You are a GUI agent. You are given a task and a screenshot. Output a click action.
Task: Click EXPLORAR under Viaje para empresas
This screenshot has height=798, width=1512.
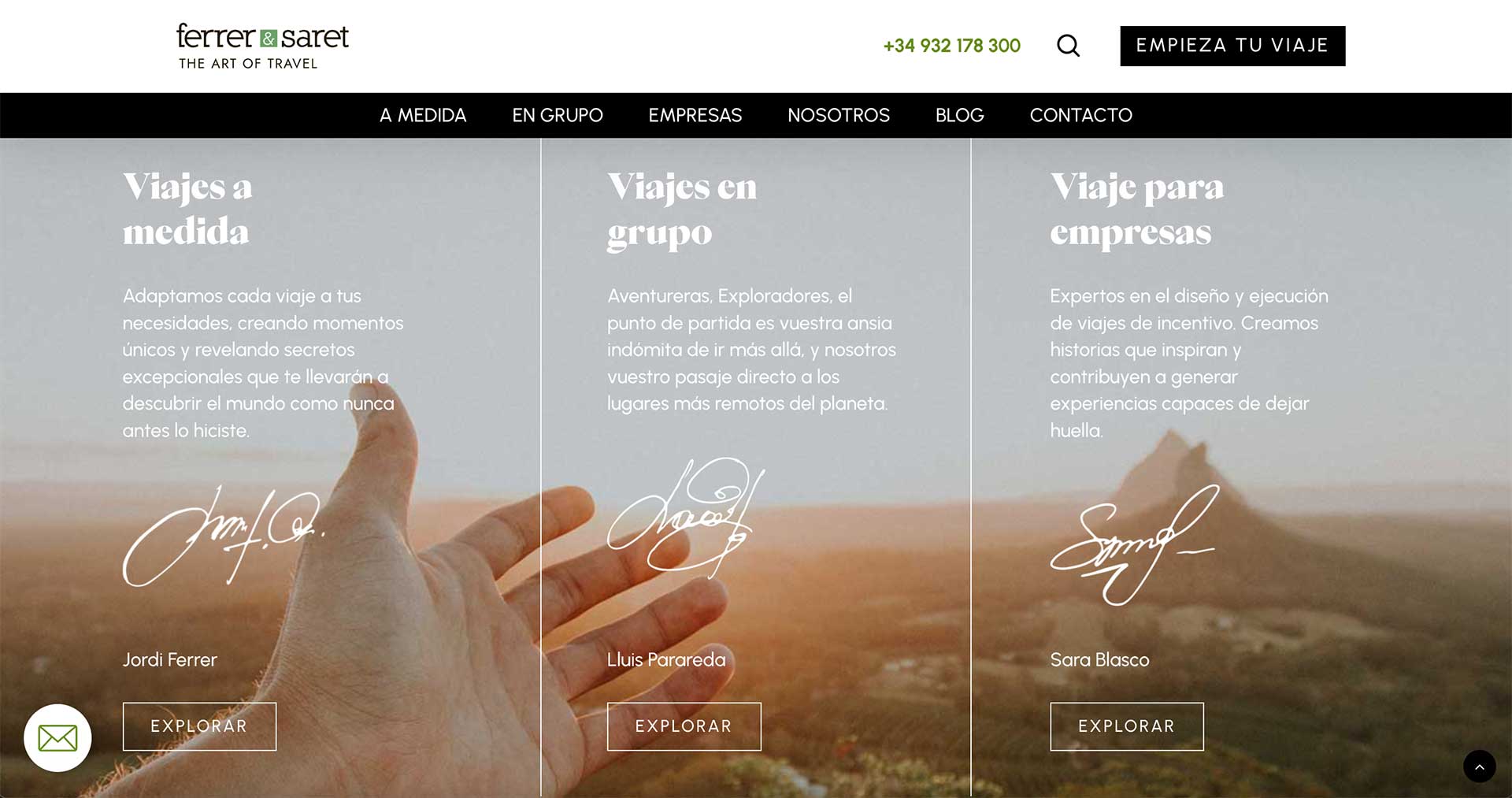tap(1126, 726)
